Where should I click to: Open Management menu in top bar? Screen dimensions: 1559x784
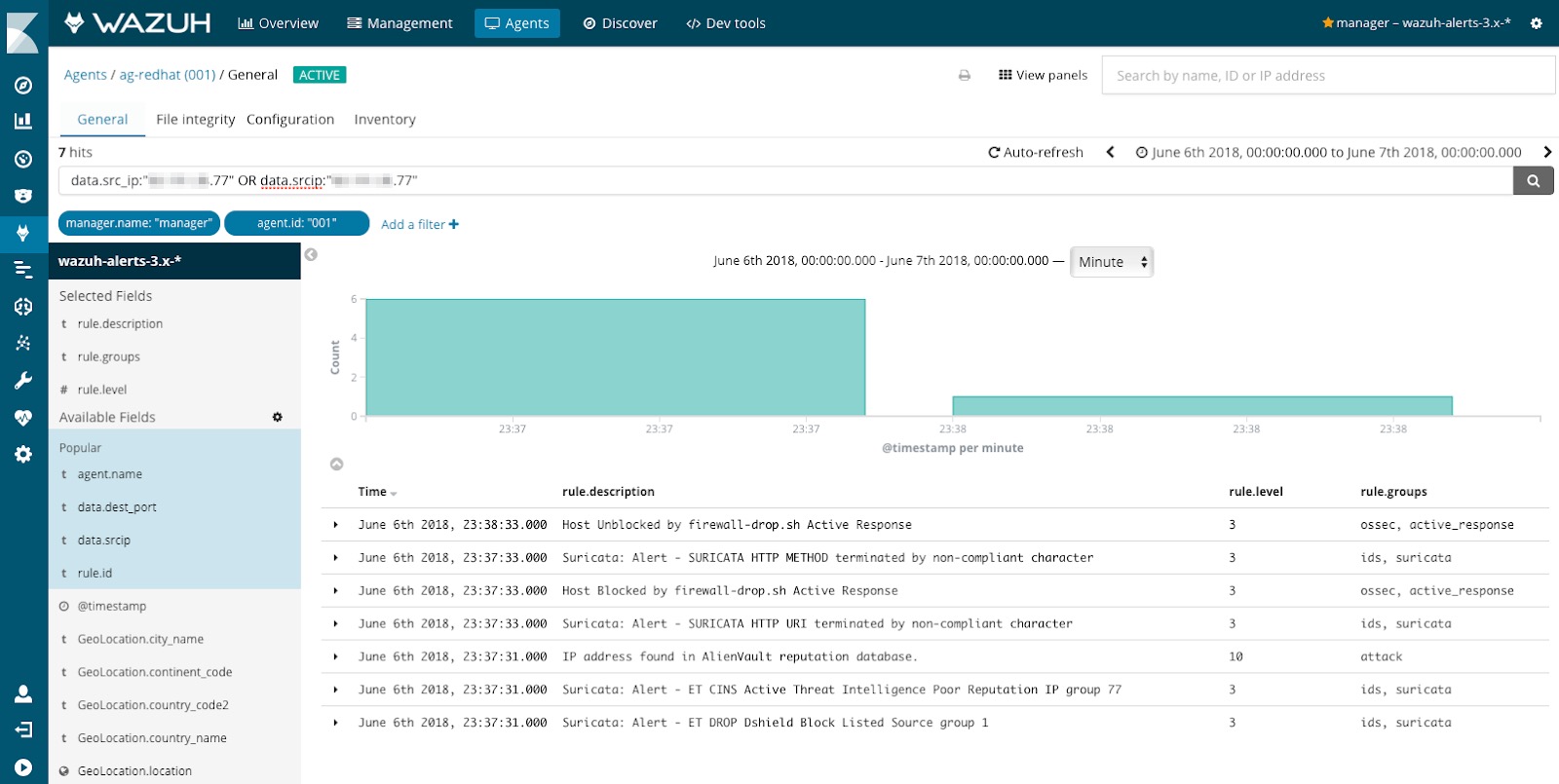[399, 23]
